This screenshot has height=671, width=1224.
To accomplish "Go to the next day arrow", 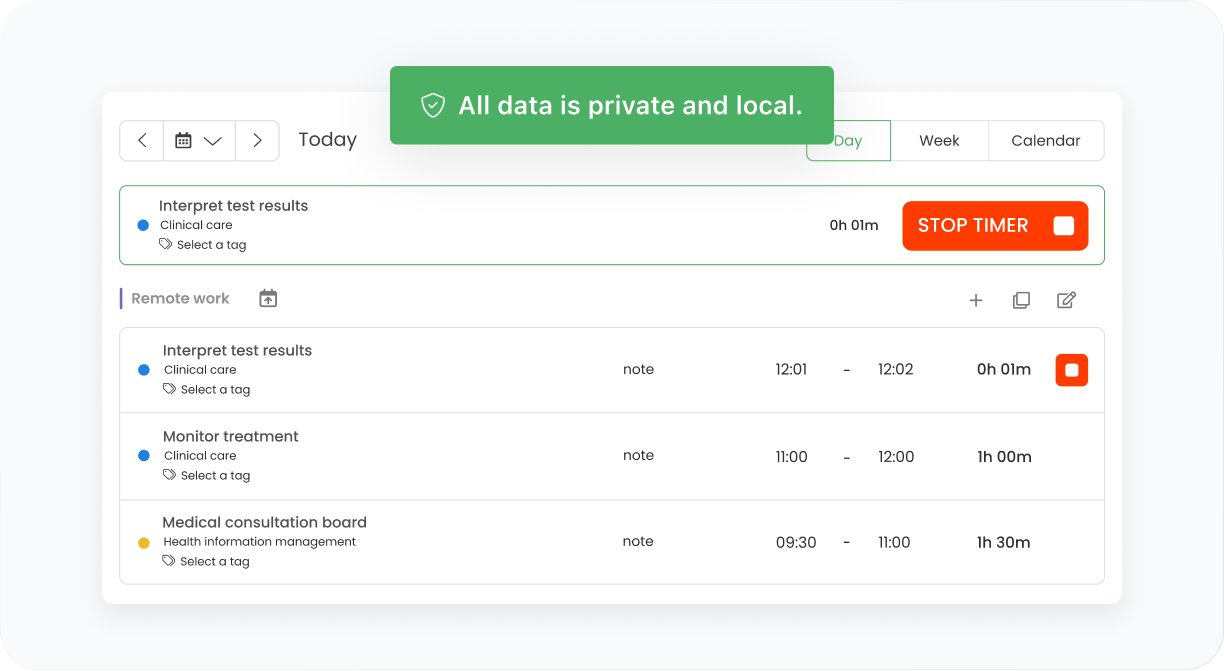I will [257, 141].
